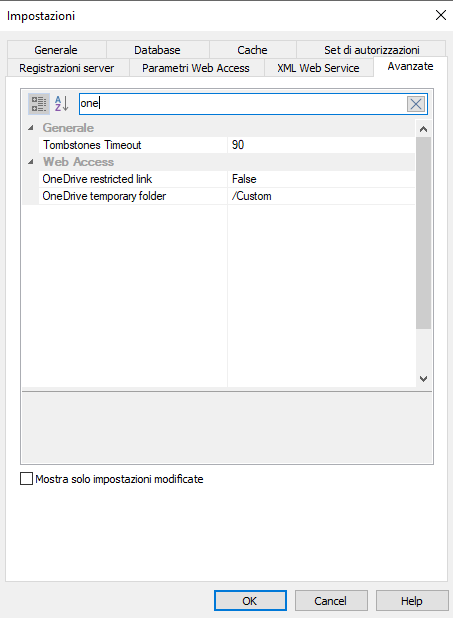Go to Registrazioni server tab
Viewport: 453px width, 618px height.
pyautogui.click(x=67, y=68)
